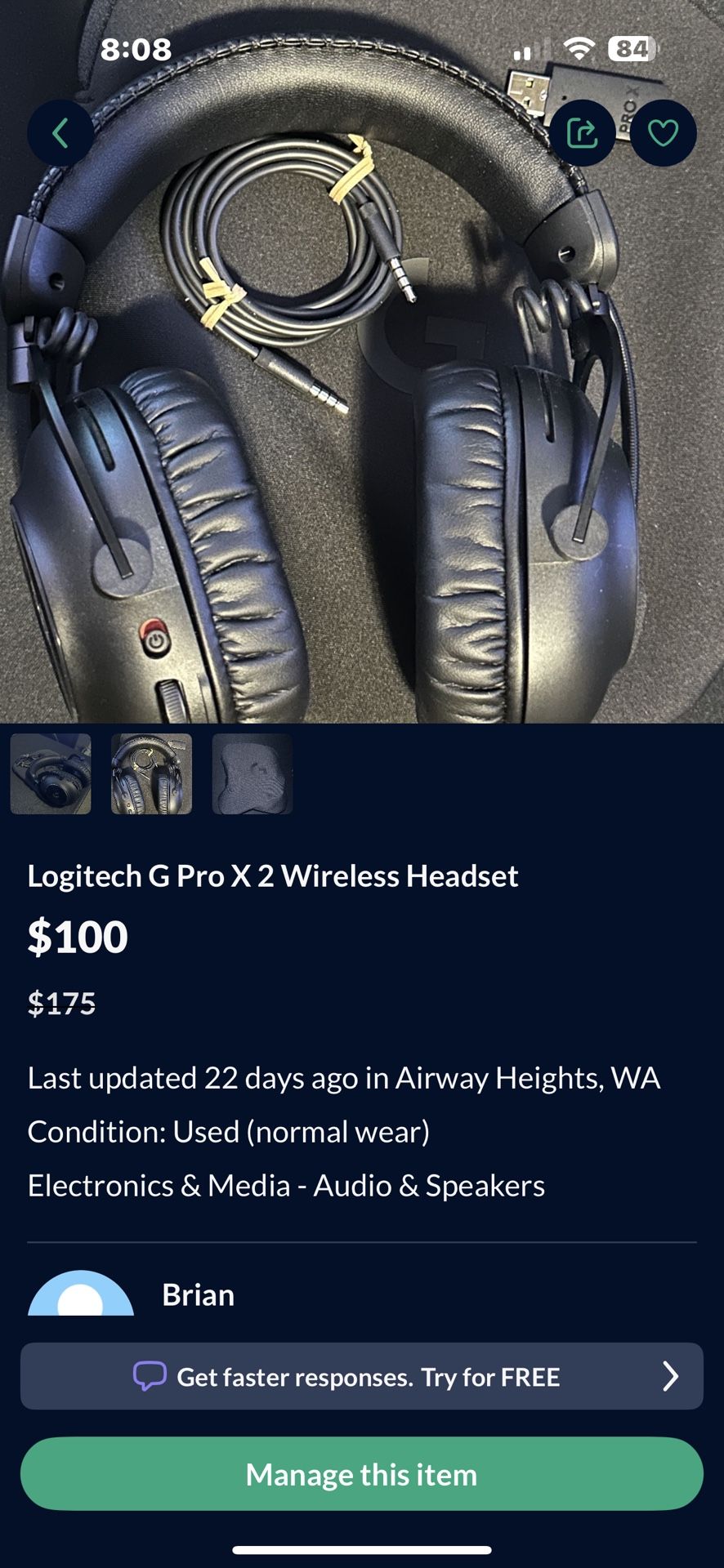Select the third thumbnail of the carrying bag

point(253,774)
